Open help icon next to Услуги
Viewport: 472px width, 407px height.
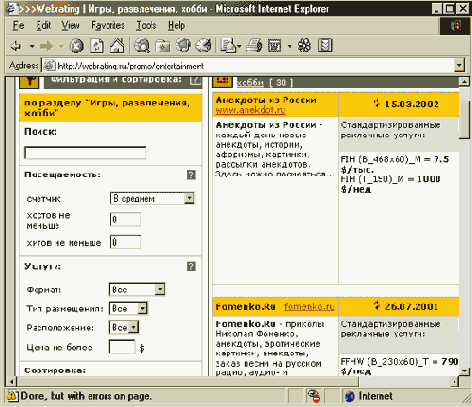(191, 266)
